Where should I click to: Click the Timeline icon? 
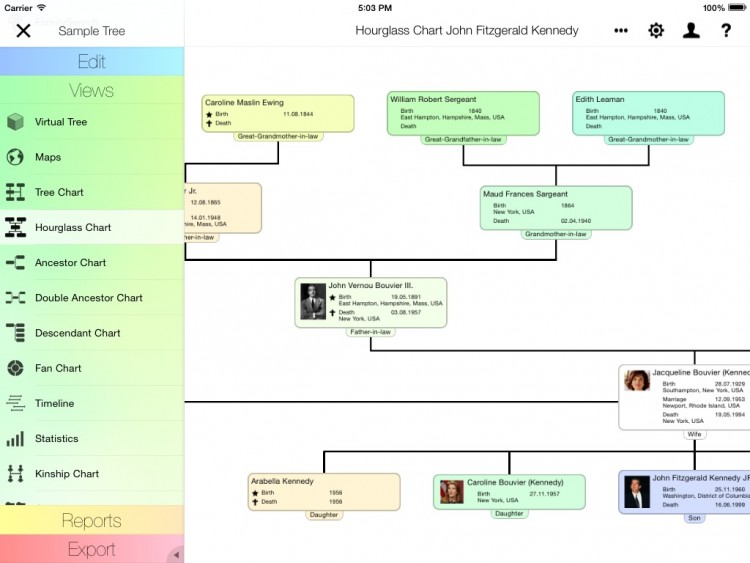(15, 403)
